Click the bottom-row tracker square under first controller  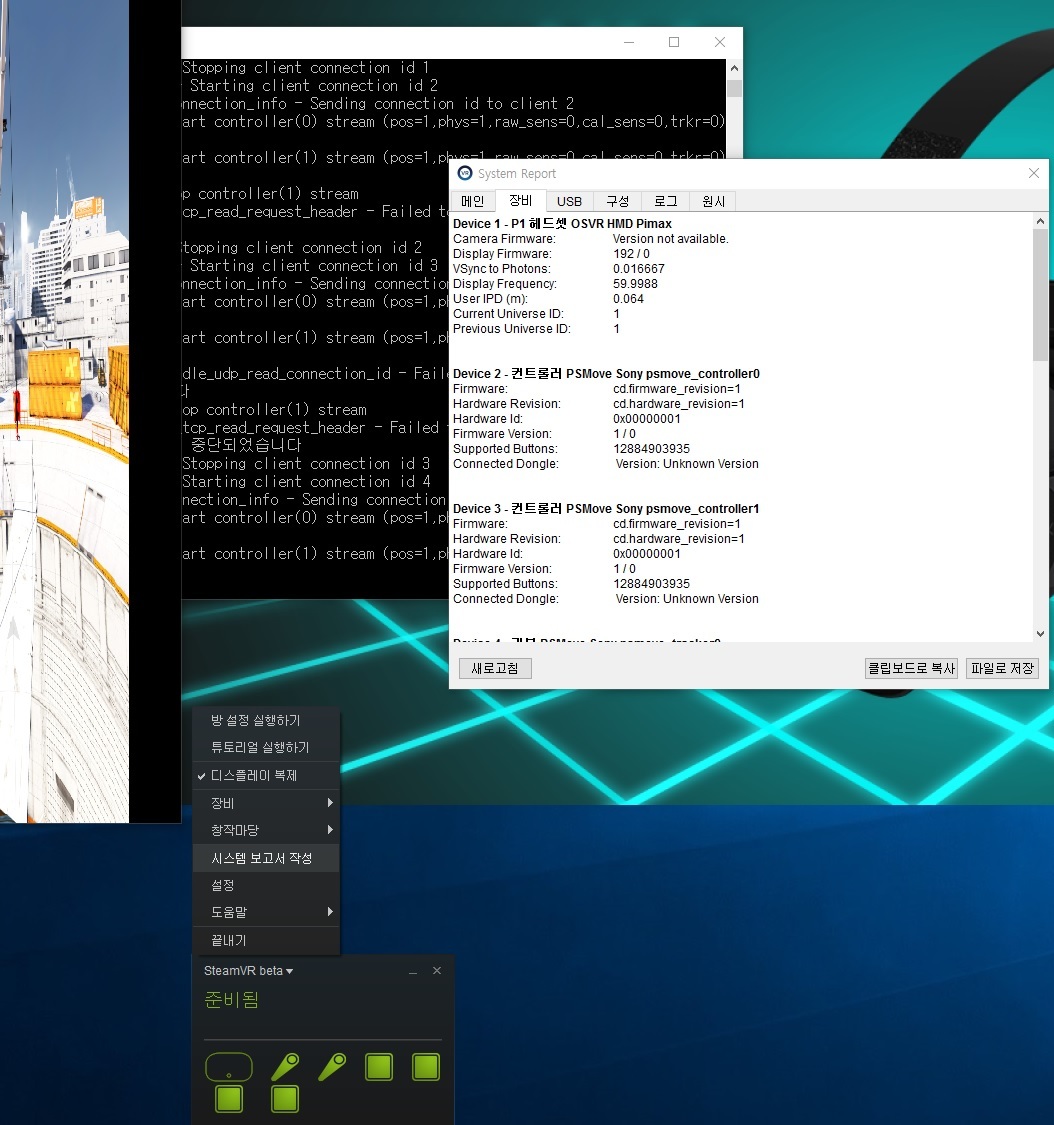click(285, 1099)
